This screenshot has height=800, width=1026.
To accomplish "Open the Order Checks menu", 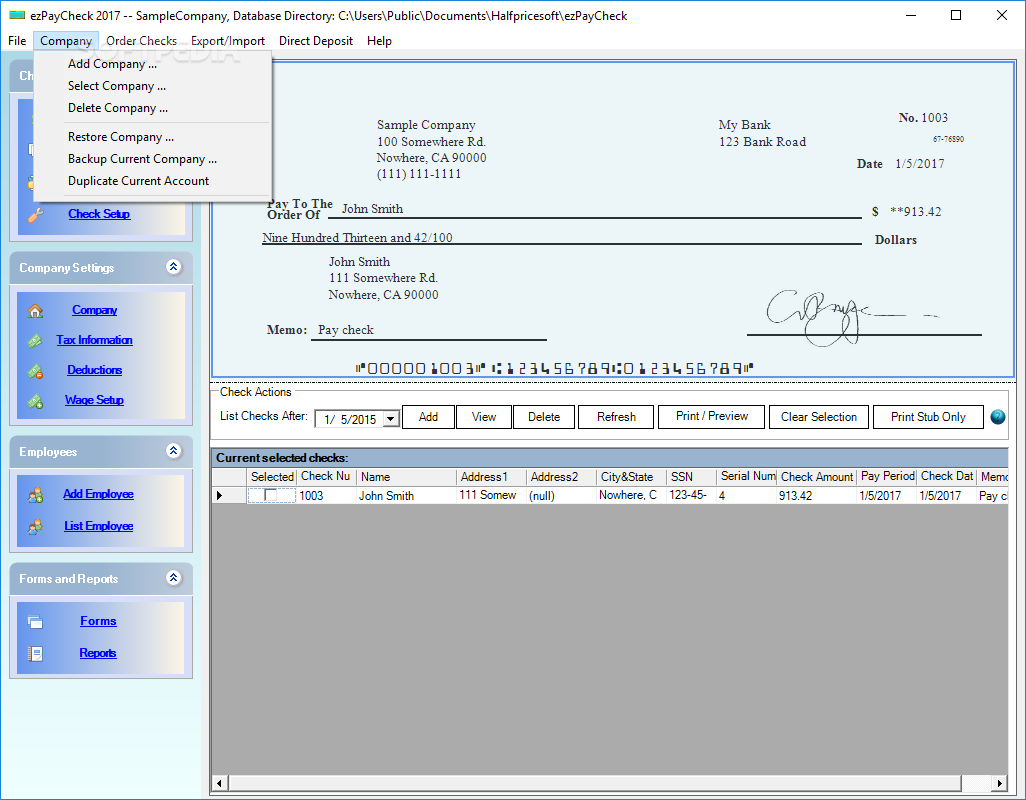I will click(141, 41).
